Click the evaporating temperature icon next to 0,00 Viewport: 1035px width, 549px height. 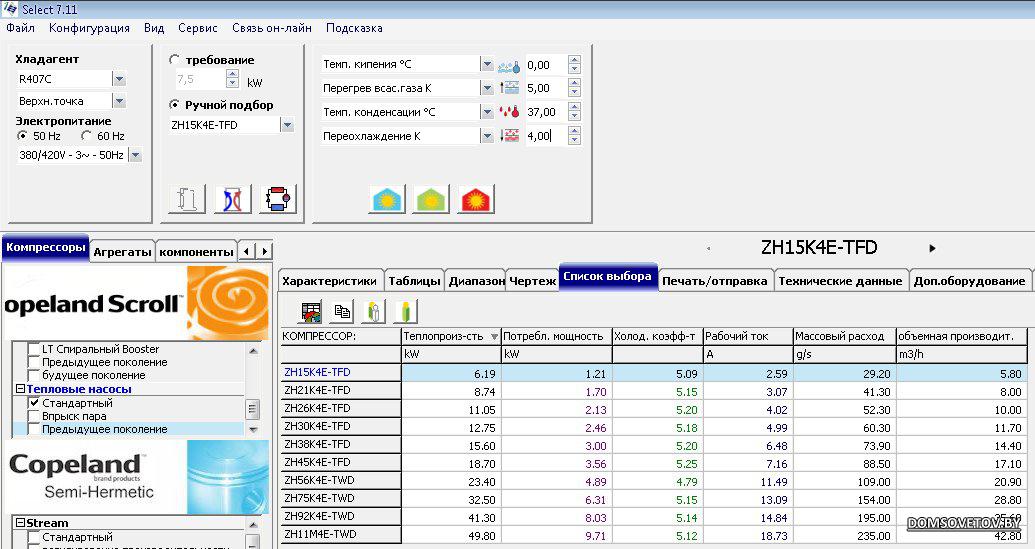click(x=509, y=65)
